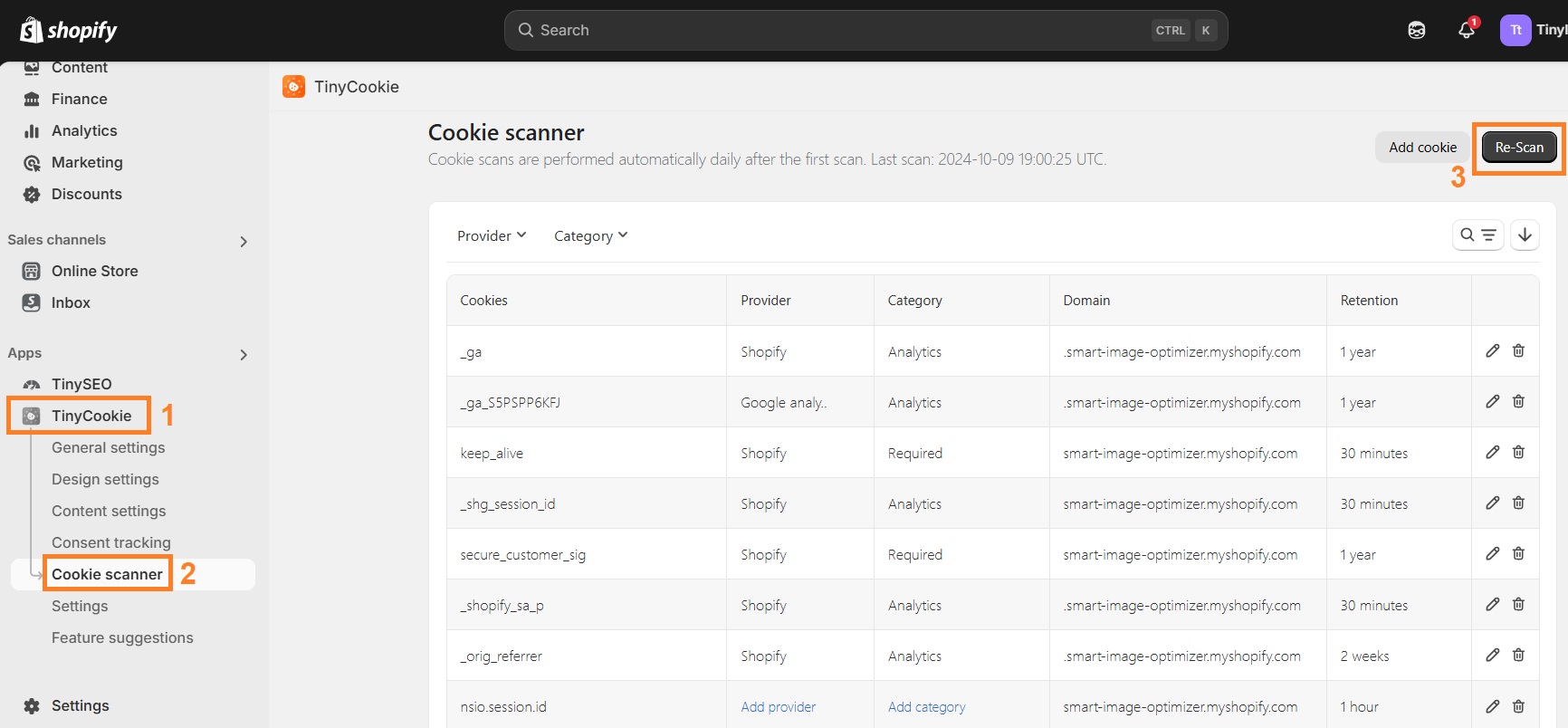Open the Sidekick assistant icon in the top bar

tap(1417, 30)
